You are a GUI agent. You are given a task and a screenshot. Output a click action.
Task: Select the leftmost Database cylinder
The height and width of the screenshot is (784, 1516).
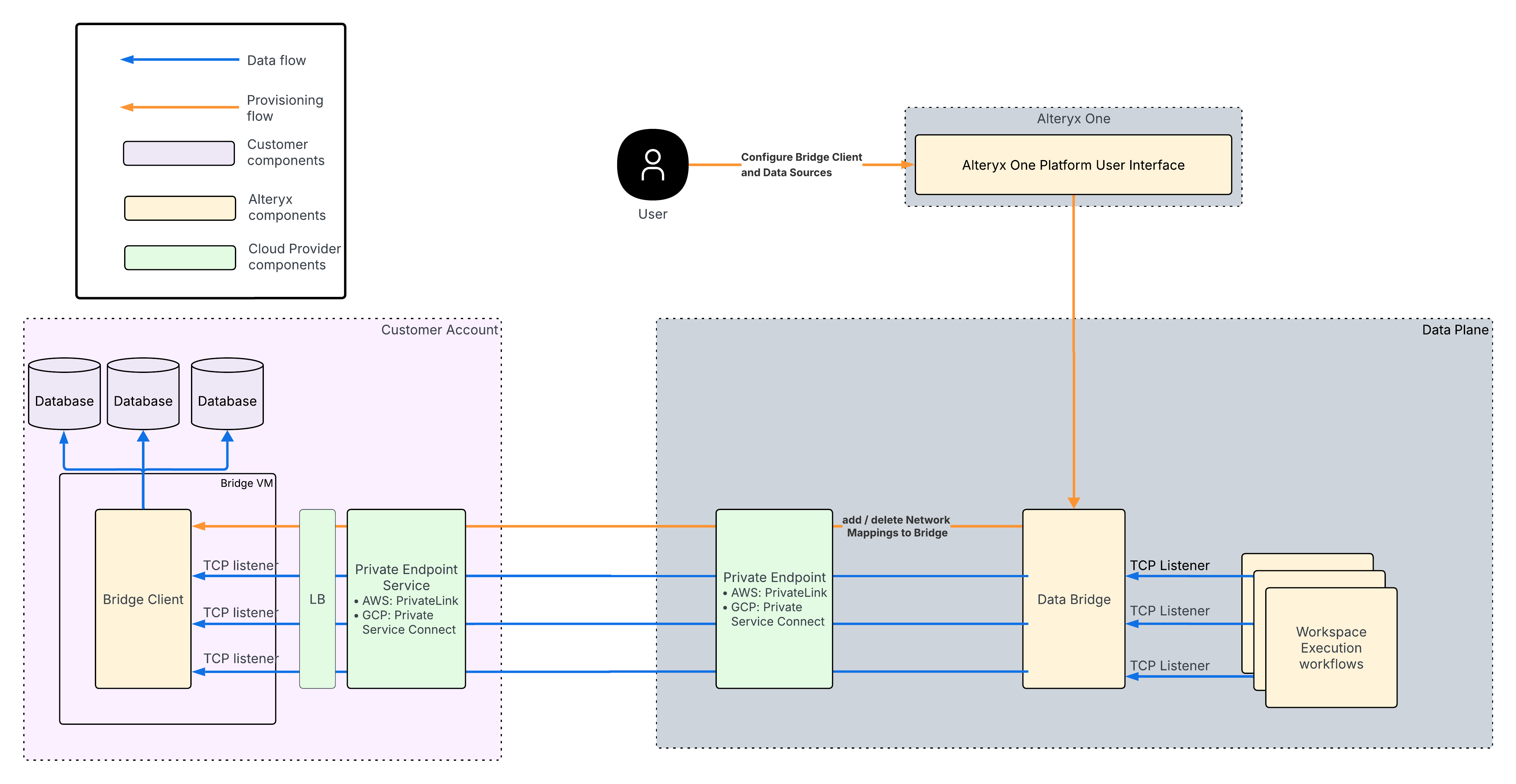64,394
